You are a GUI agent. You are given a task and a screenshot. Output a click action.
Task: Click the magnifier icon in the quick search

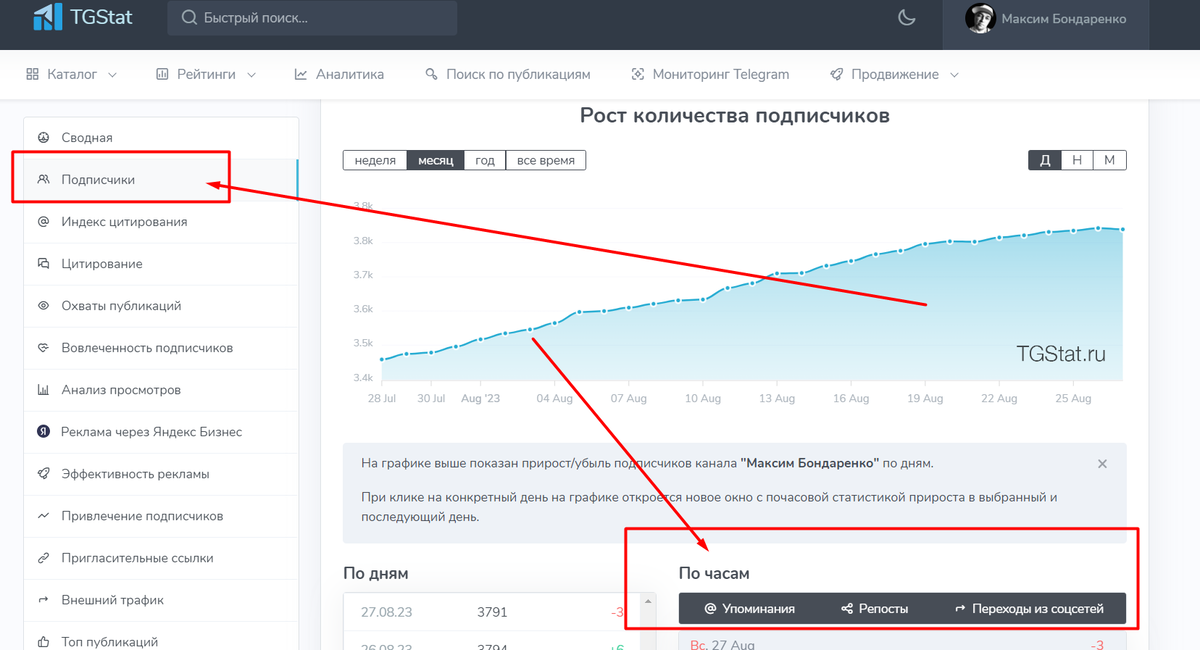(x=189, y=18)
